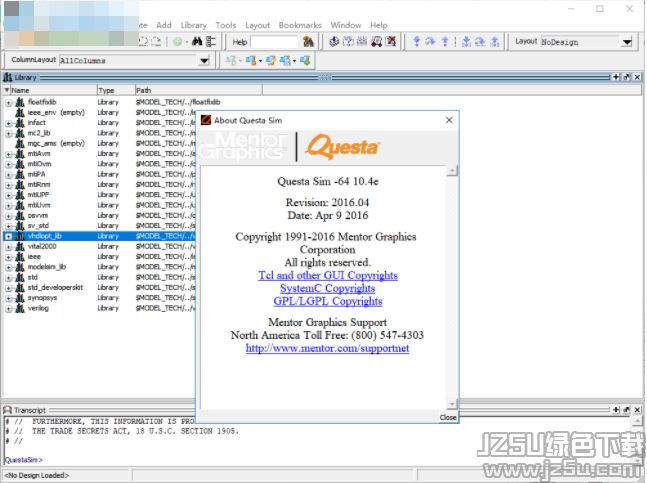
Task: Click the Step Out up-arrow icon
Action: 445,41
